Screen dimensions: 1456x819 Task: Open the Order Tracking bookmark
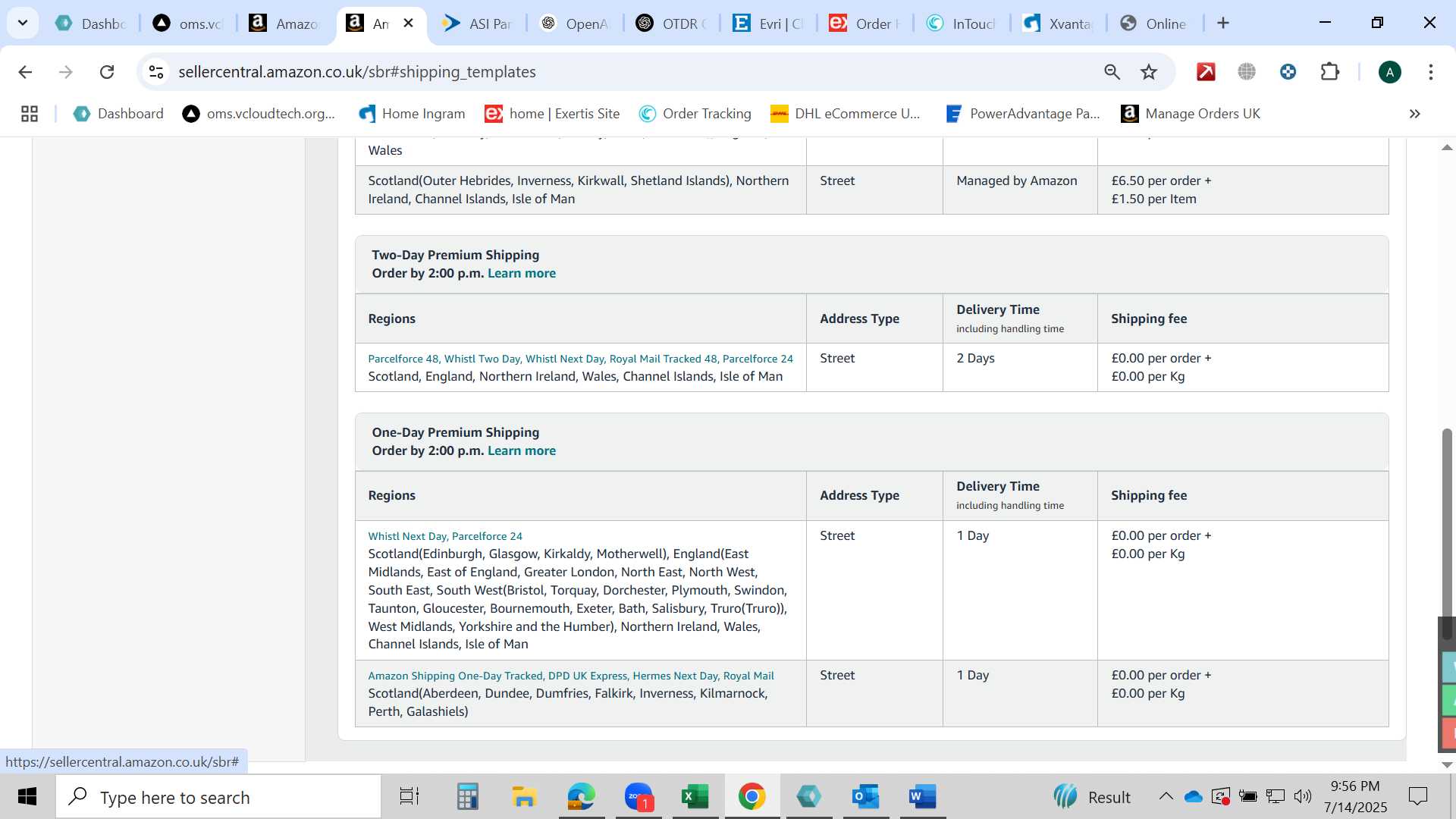tap(695, 114)
